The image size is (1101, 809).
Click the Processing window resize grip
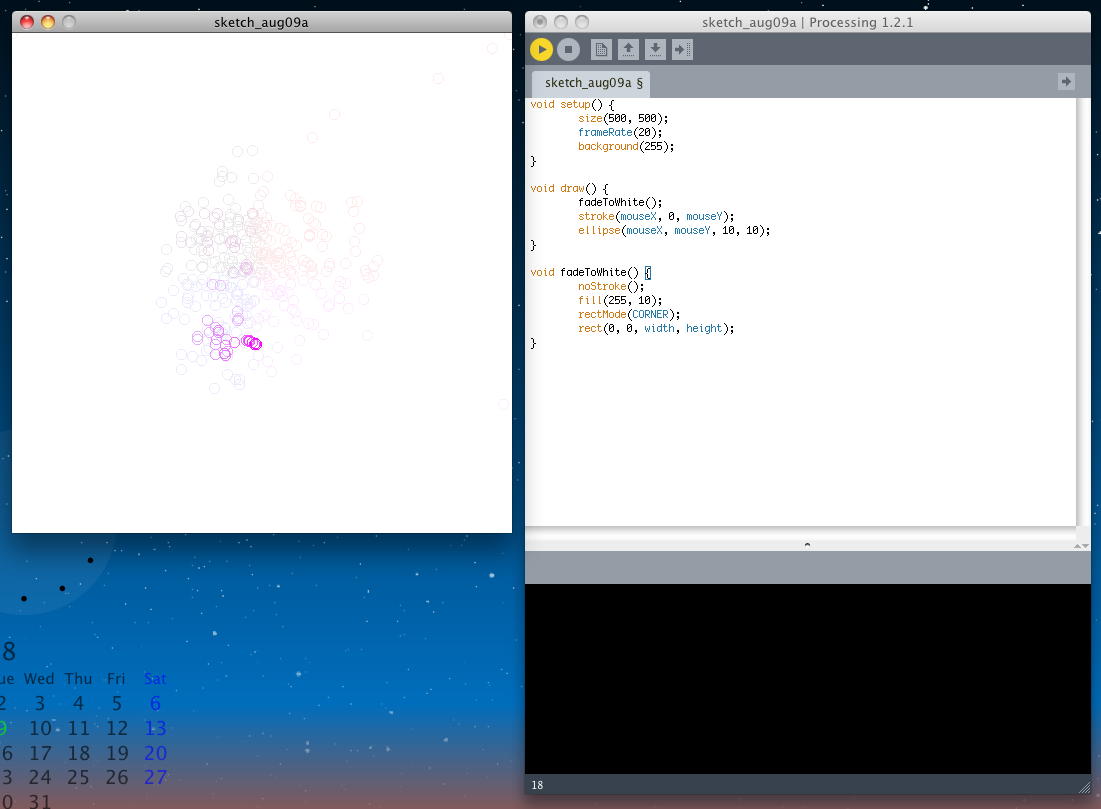pos(1083,787)
